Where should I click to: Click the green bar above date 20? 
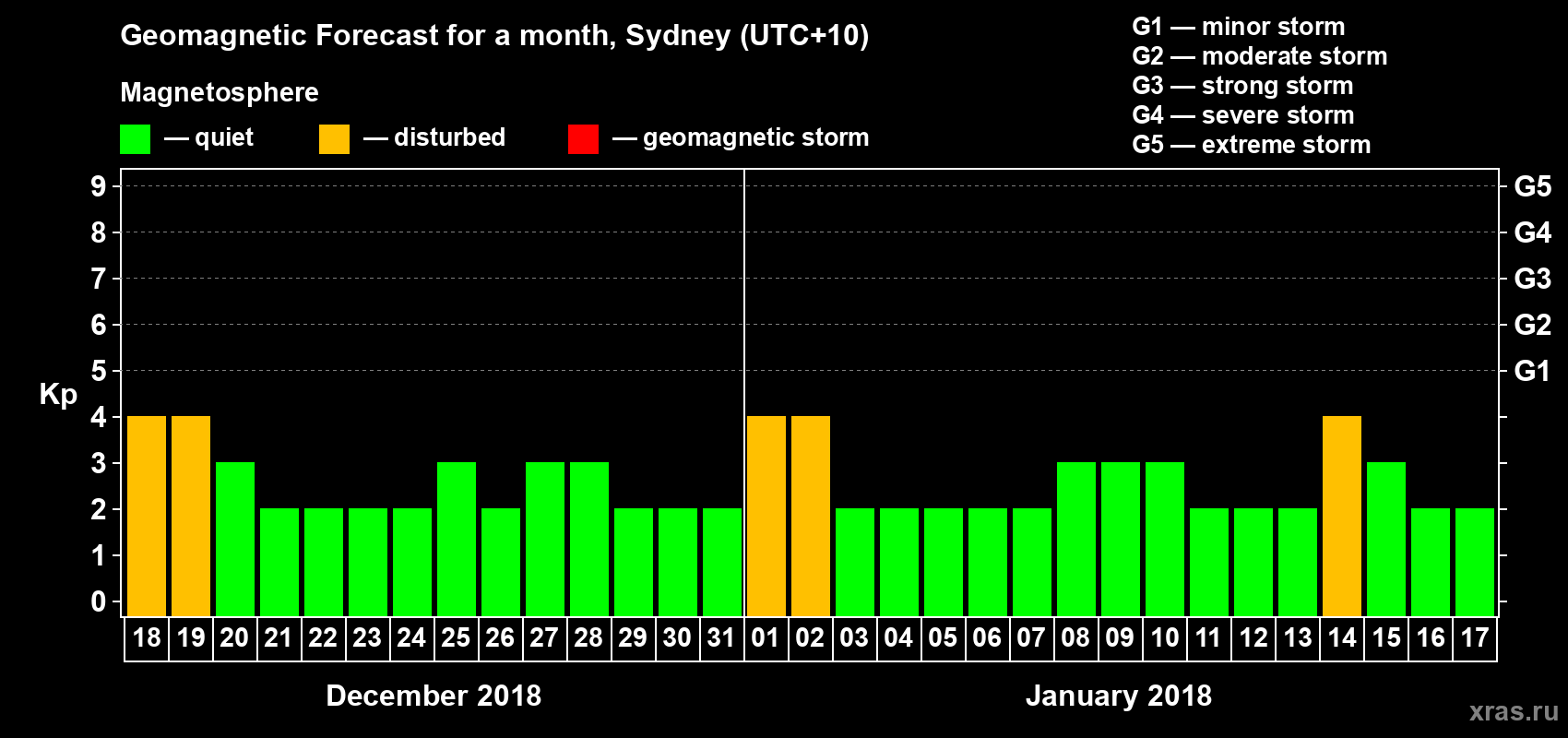pyautogui.click(x=235, y=540)
